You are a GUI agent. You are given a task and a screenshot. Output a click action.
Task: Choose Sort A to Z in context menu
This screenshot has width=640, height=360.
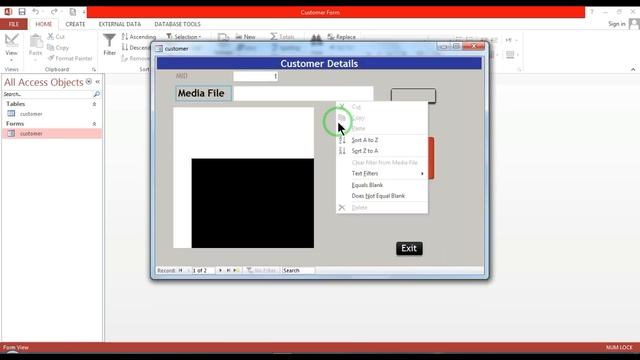[382, 140]
